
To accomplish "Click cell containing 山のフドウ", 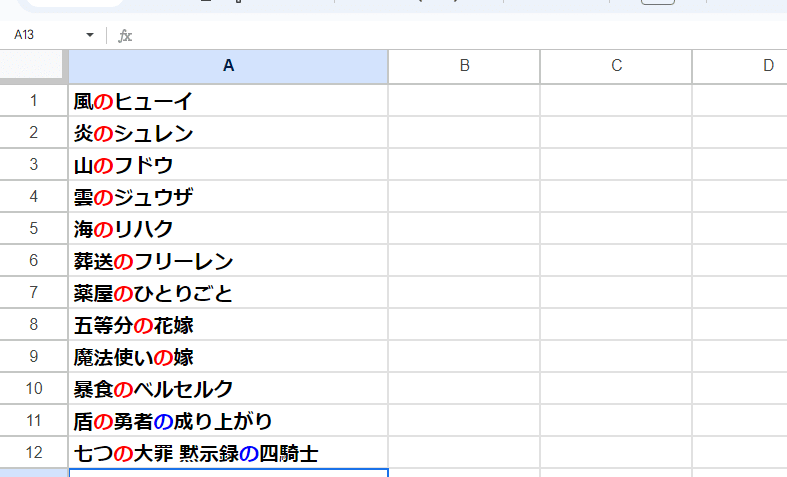I will click(228, 165).
